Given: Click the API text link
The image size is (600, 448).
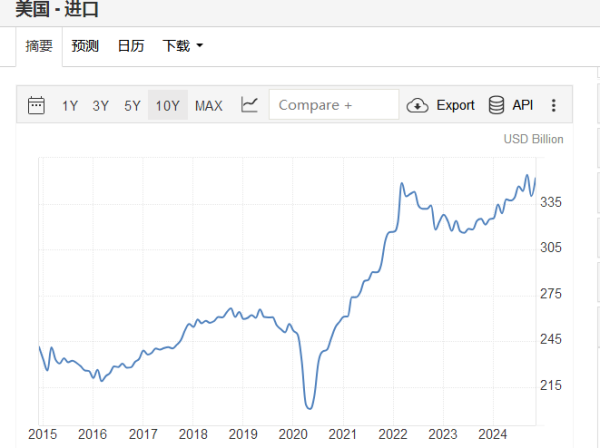Looking at the screenshot, I should pos(523,105).
